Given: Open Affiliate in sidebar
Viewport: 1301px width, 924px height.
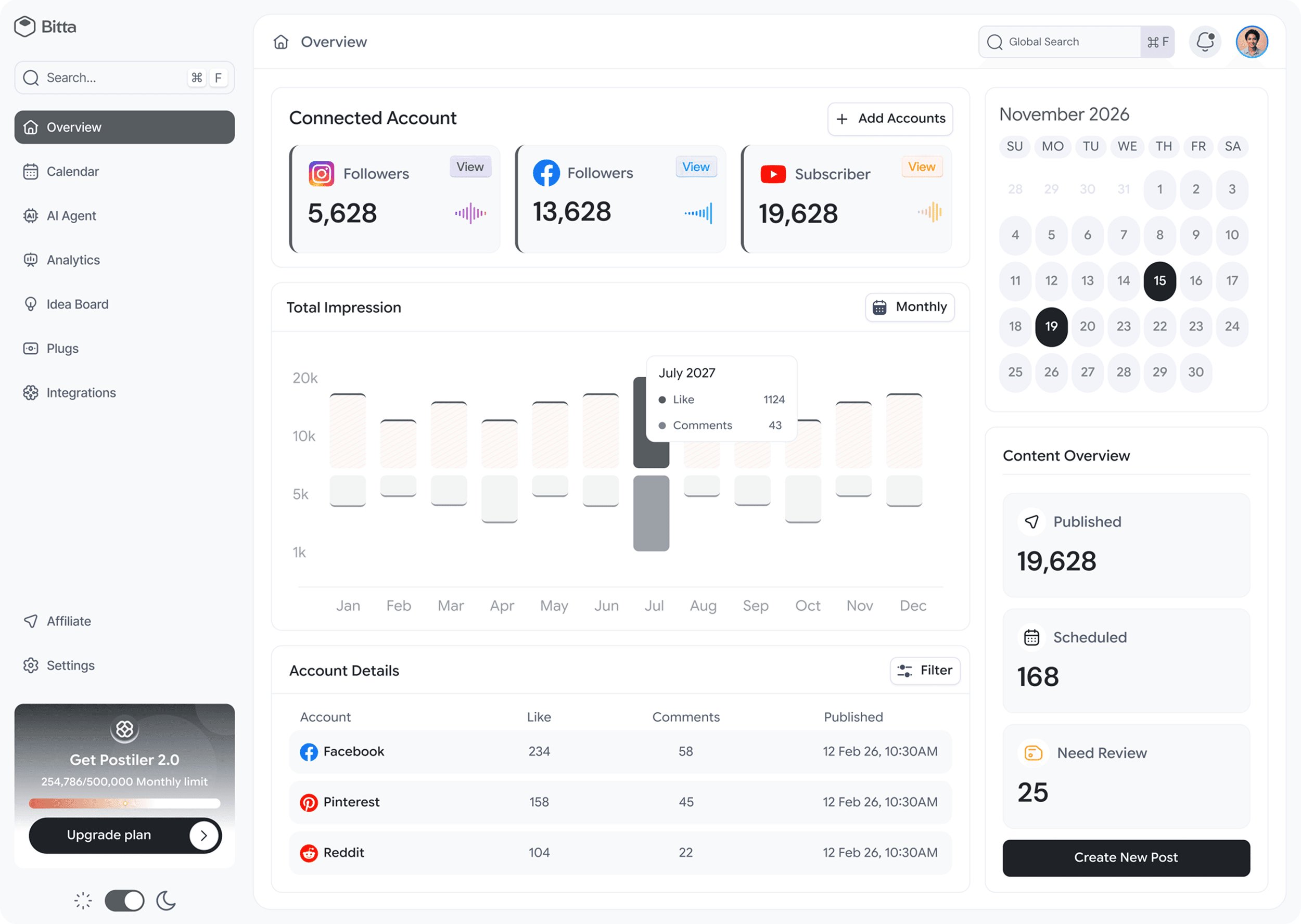Looking at the screenshot, I should pyautogui.click(x=125, y=621).
